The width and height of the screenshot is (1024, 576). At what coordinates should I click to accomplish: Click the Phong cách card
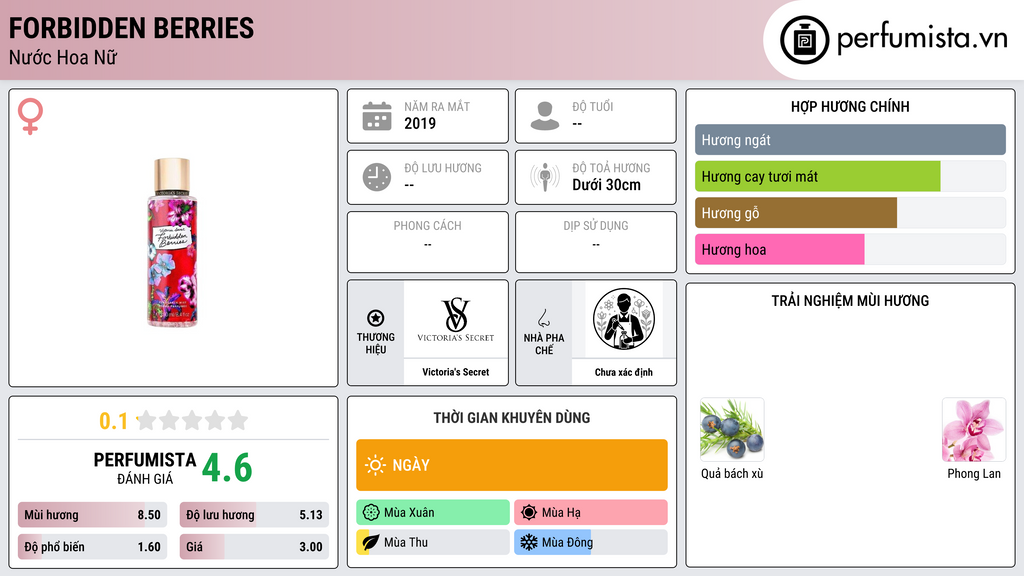pyautogui.click(x=428, y=242)
